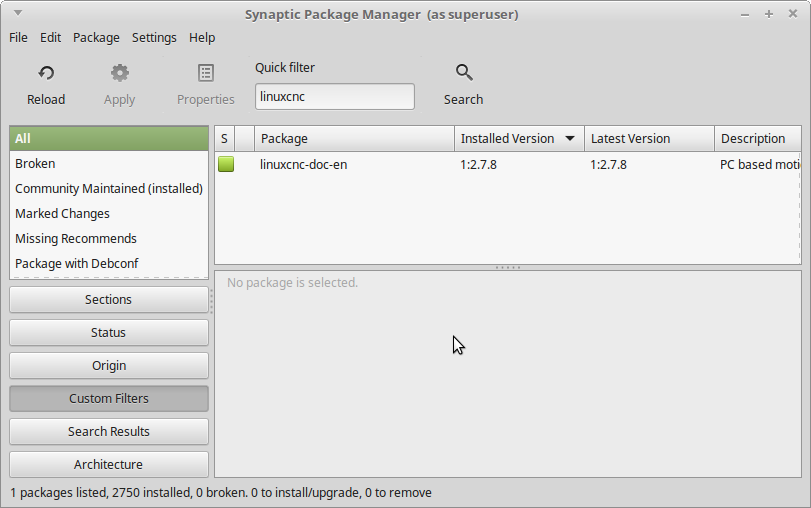The image size is (811, 508).
Task: Click the S status column header
Action: [x=224, y=139]
